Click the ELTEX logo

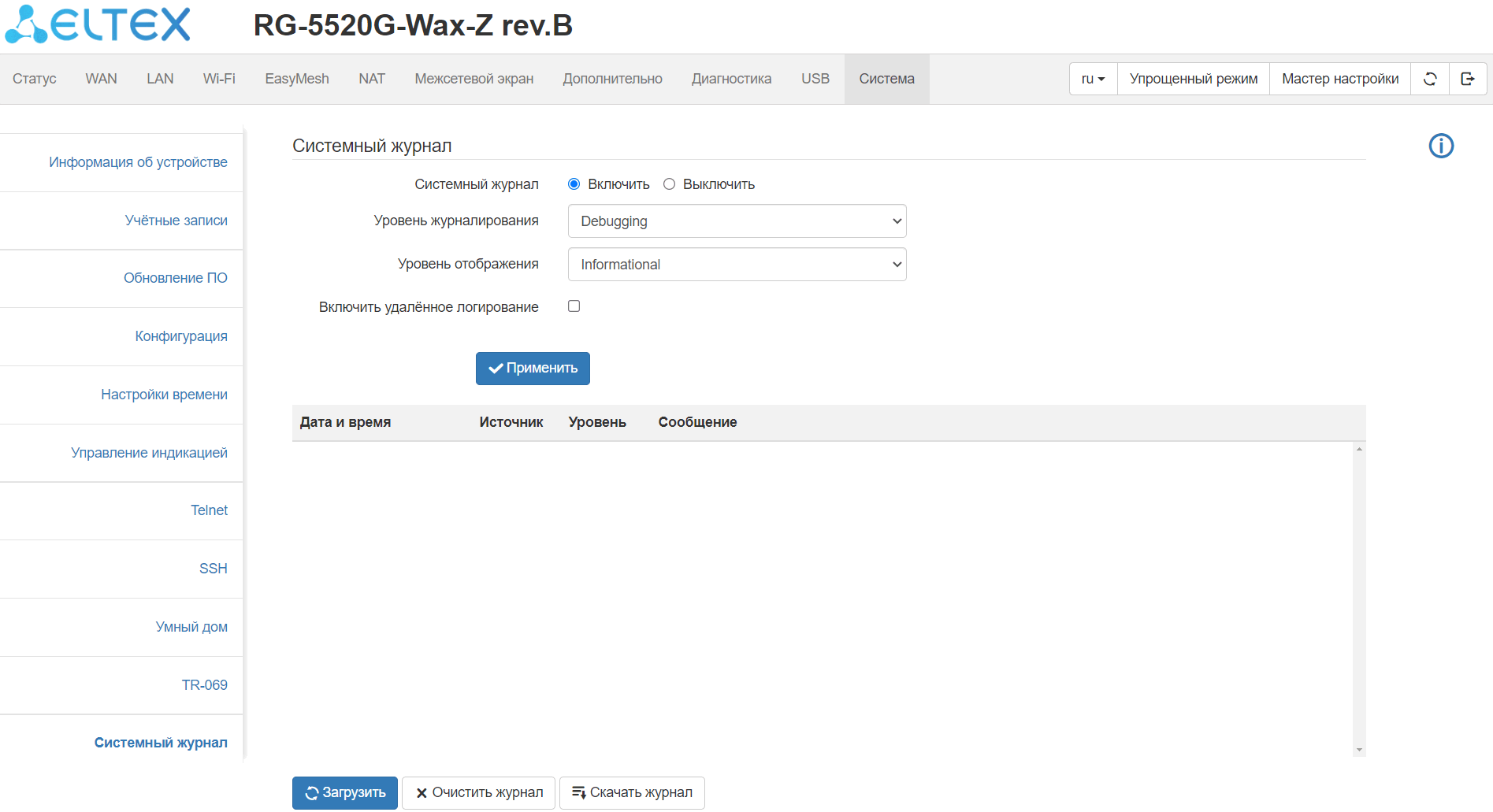98,24
